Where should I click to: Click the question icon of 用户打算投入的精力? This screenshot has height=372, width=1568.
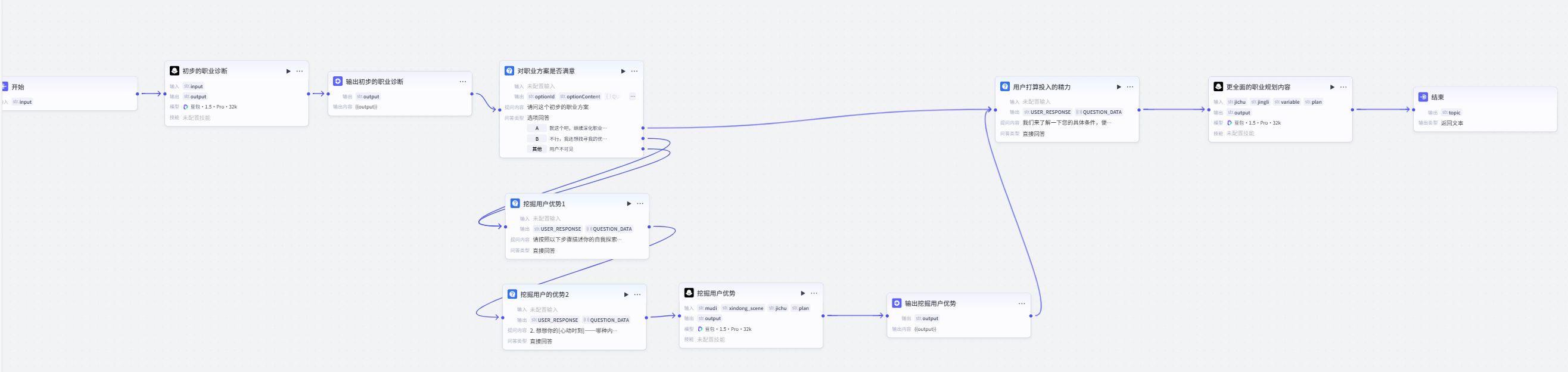click(x=1005, y=86)
